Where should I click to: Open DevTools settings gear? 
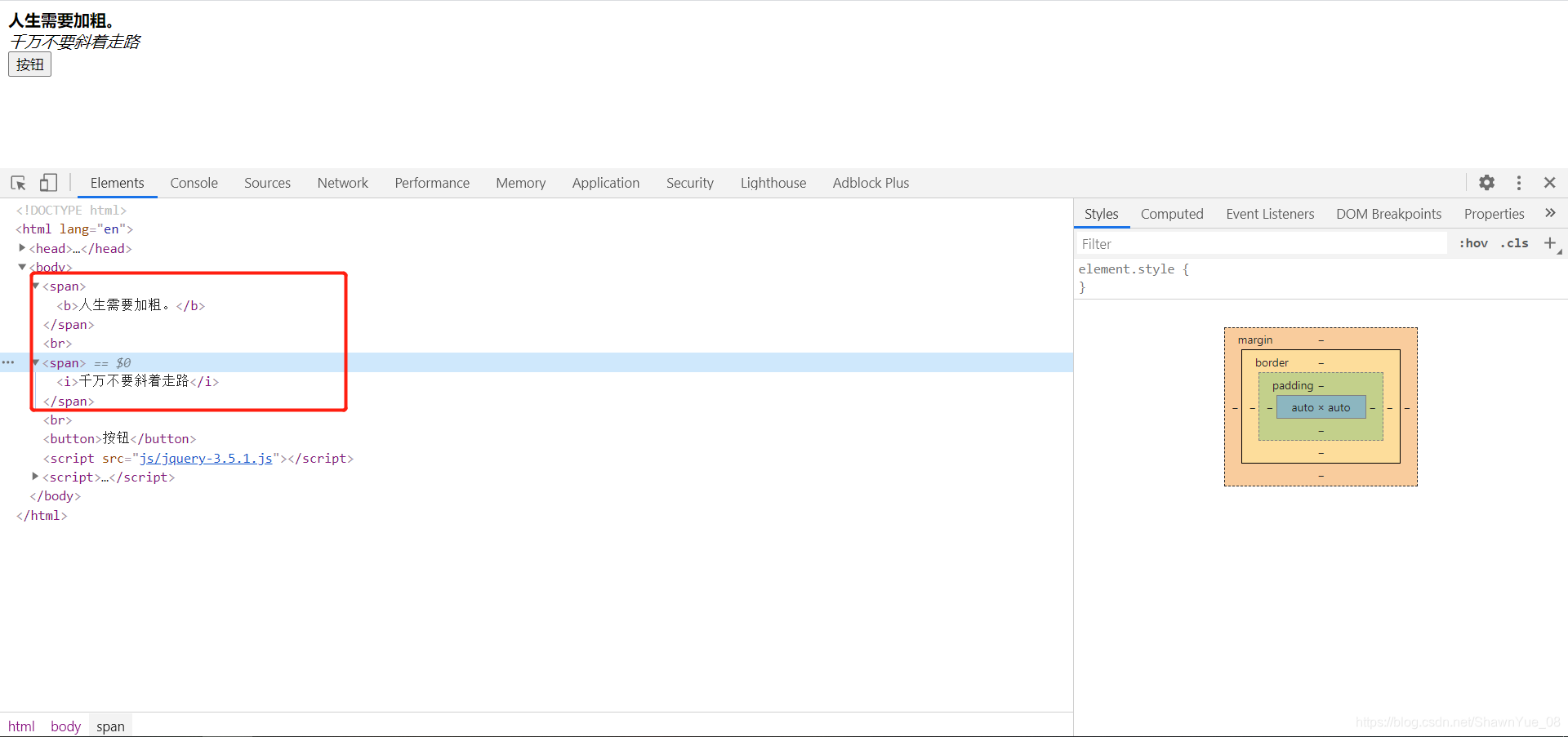1486,183
